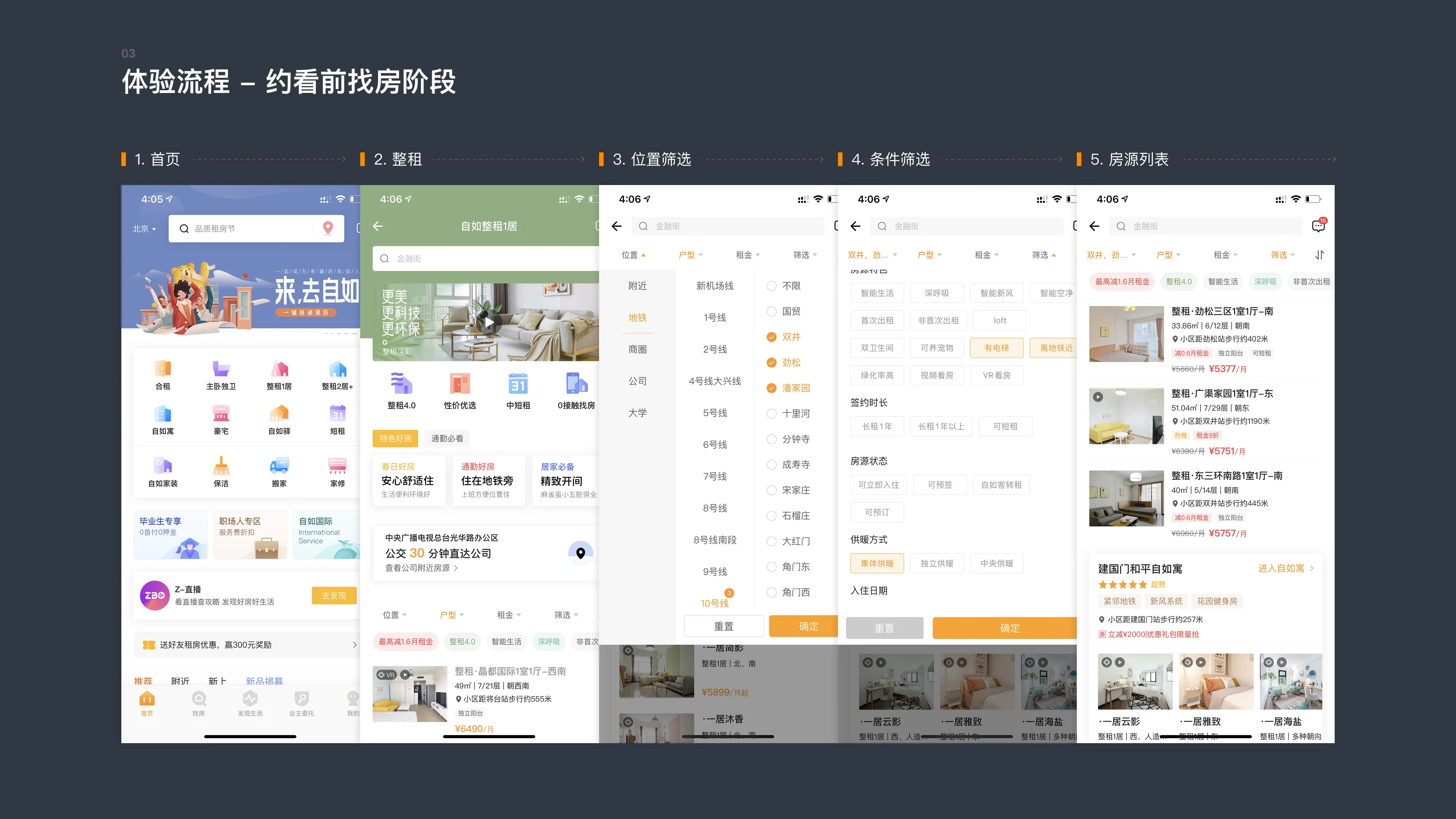
Task: Select the 10号线 subway line
Action: [714, 603]
